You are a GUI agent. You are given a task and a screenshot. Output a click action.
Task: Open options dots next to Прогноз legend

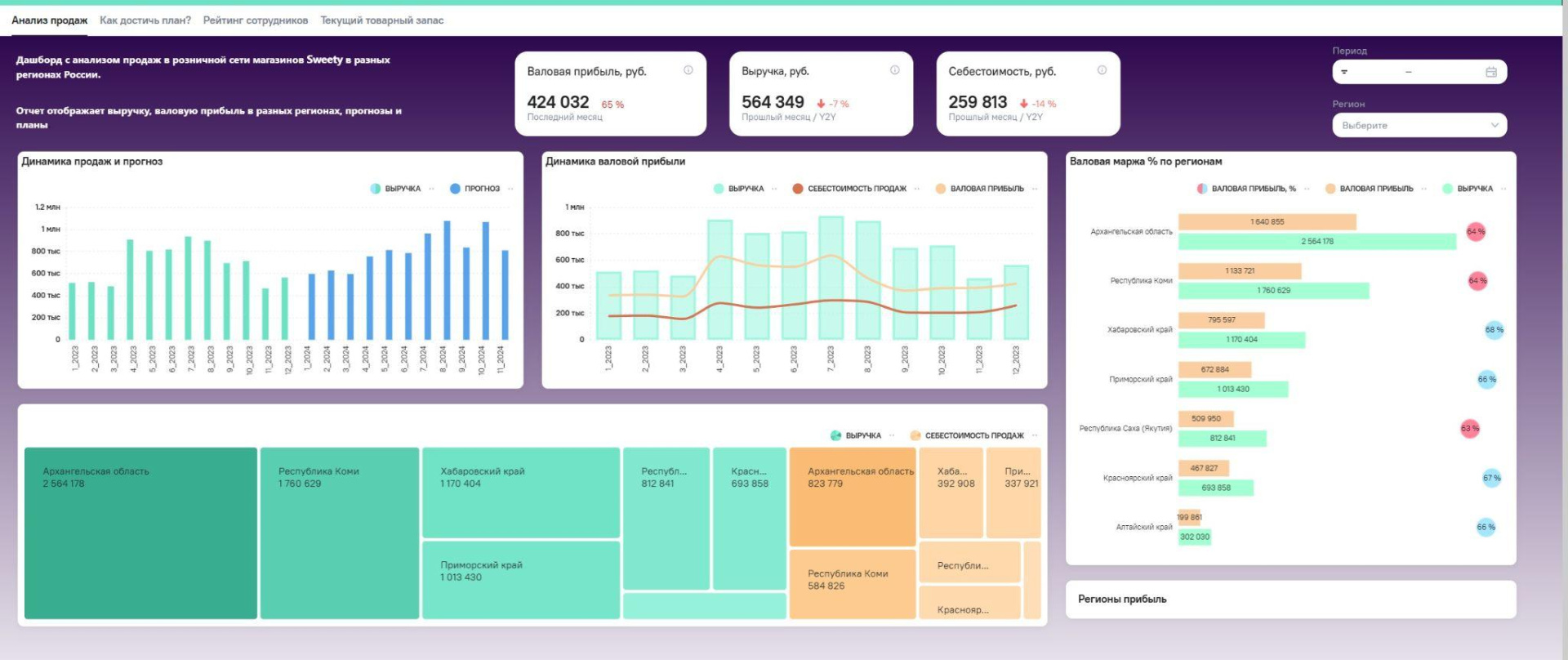(x=510, y=189)
